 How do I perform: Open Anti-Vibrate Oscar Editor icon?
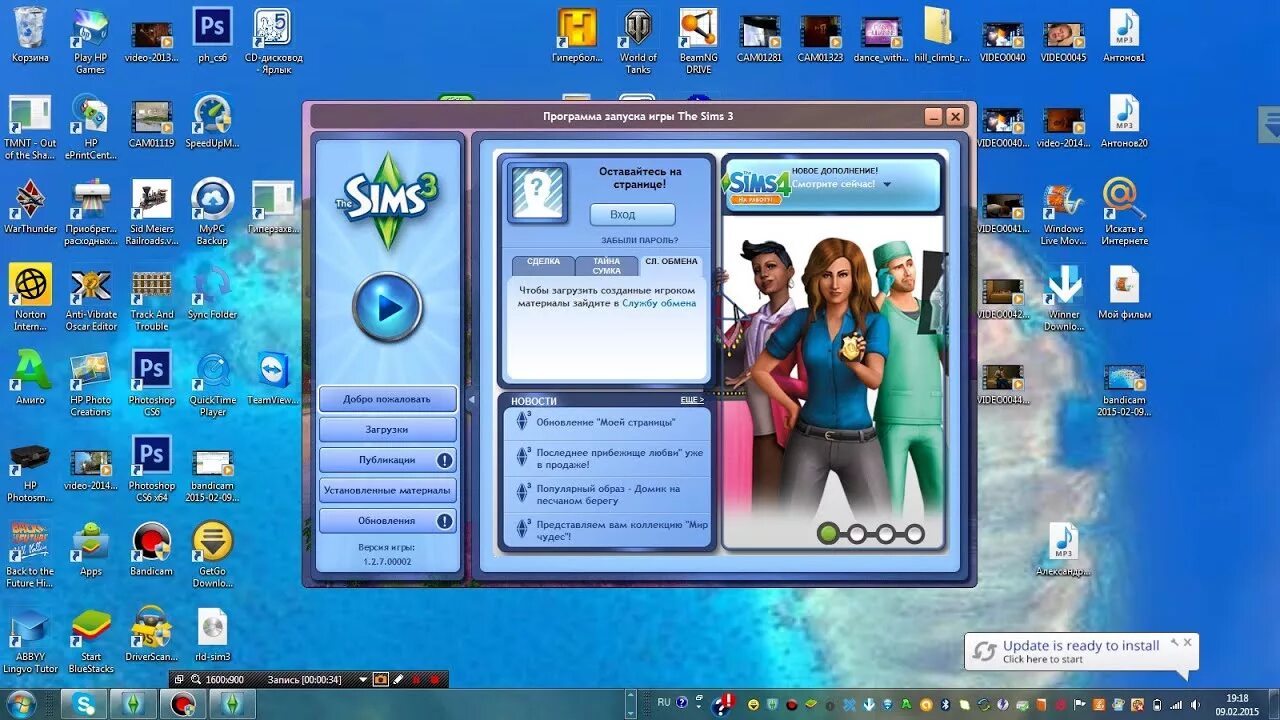(x=91, y=297)
